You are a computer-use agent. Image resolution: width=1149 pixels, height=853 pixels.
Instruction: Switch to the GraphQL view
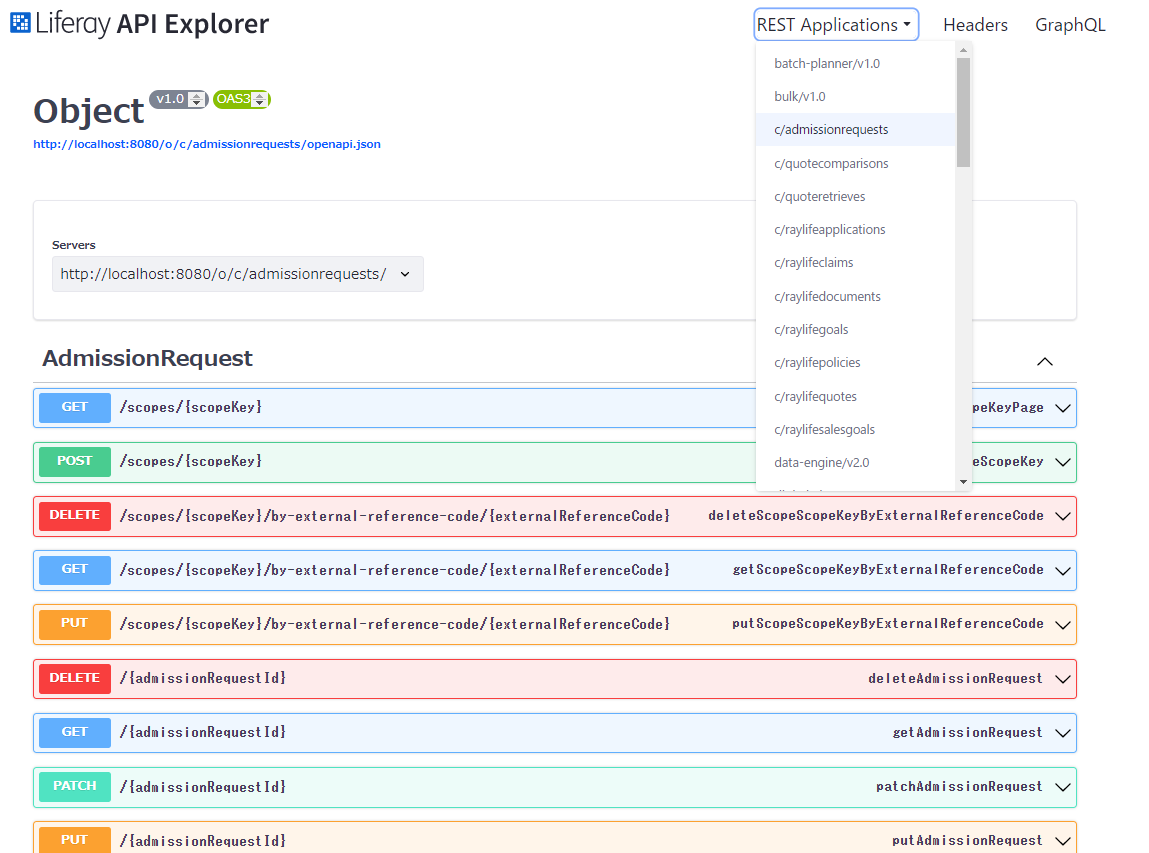1070,25
